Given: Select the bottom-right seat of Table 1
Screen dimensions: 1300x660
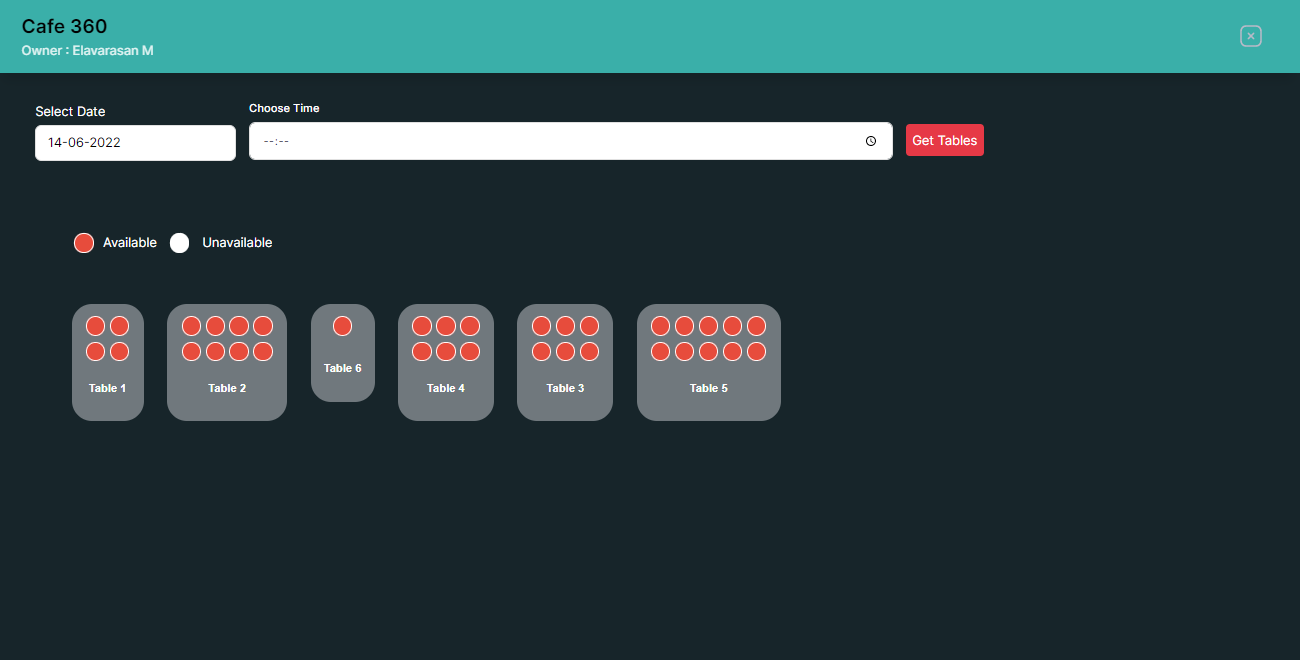Looking at the screenshot, I should pos(120,351).
